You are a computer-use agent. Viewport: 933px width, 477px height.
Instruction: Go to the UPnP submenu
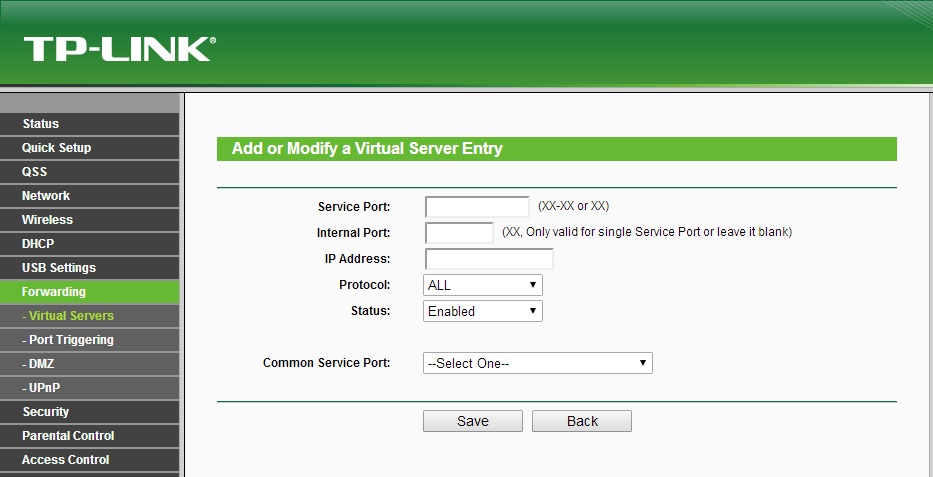[x=41, y=388]
